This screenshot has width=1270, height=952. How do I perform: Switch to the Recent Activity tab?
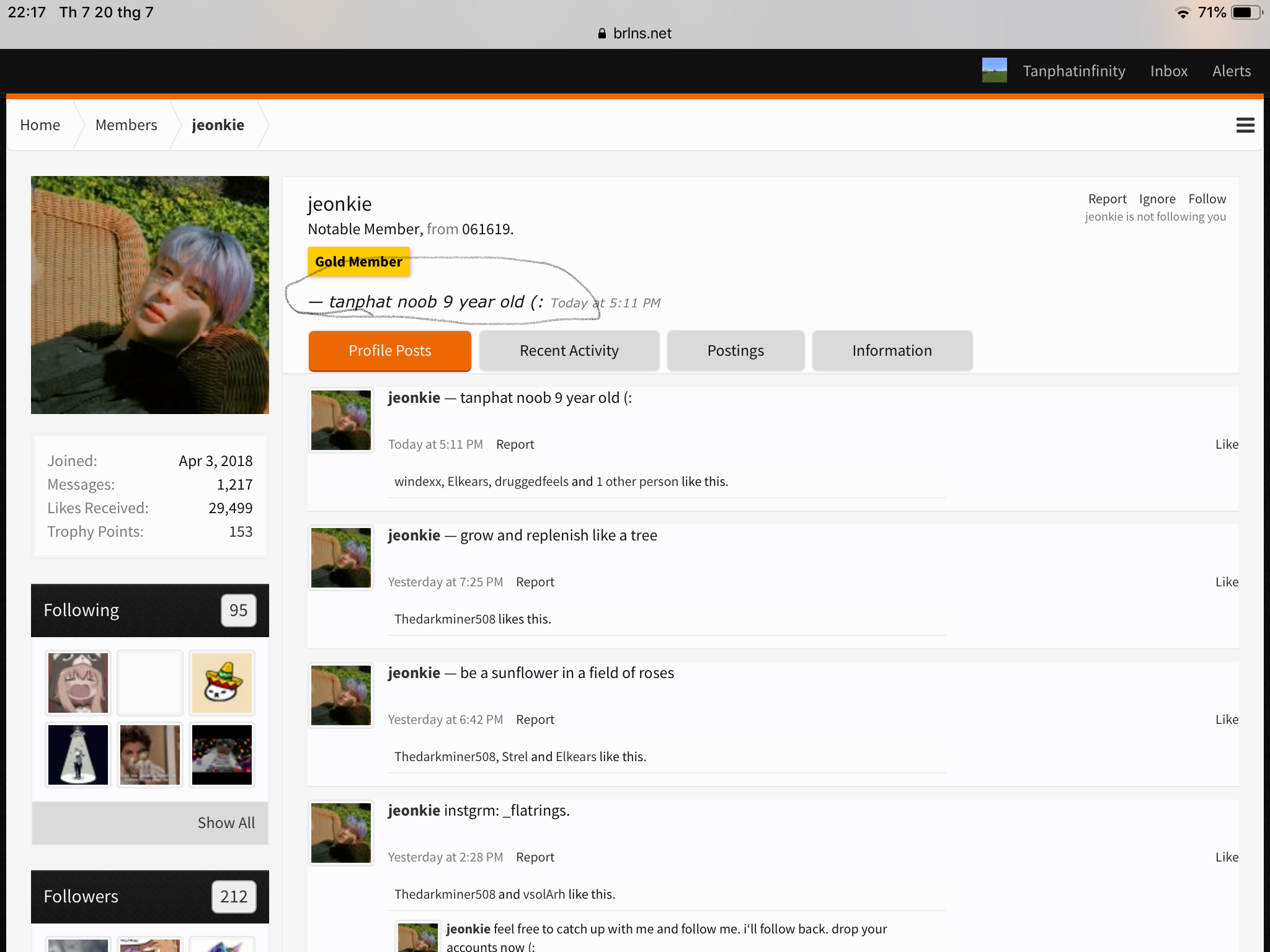pos(569,351)
